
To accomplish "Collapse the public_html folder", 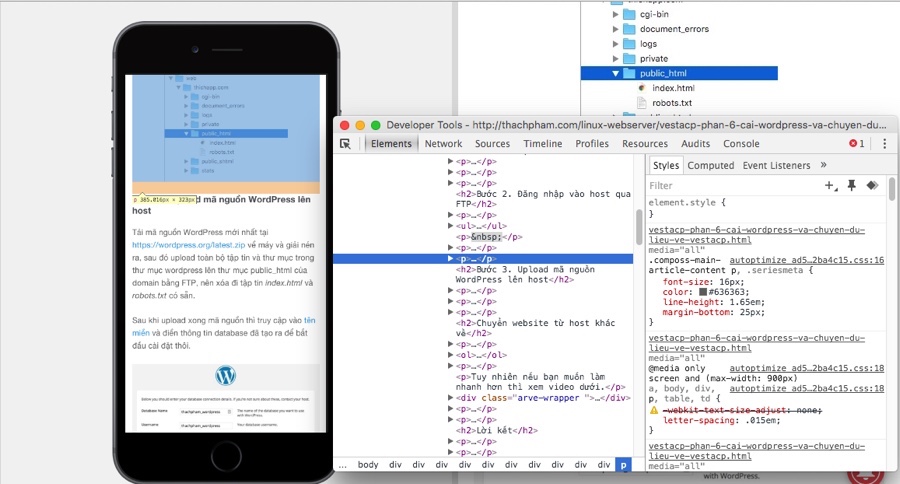I will (615, 73).
